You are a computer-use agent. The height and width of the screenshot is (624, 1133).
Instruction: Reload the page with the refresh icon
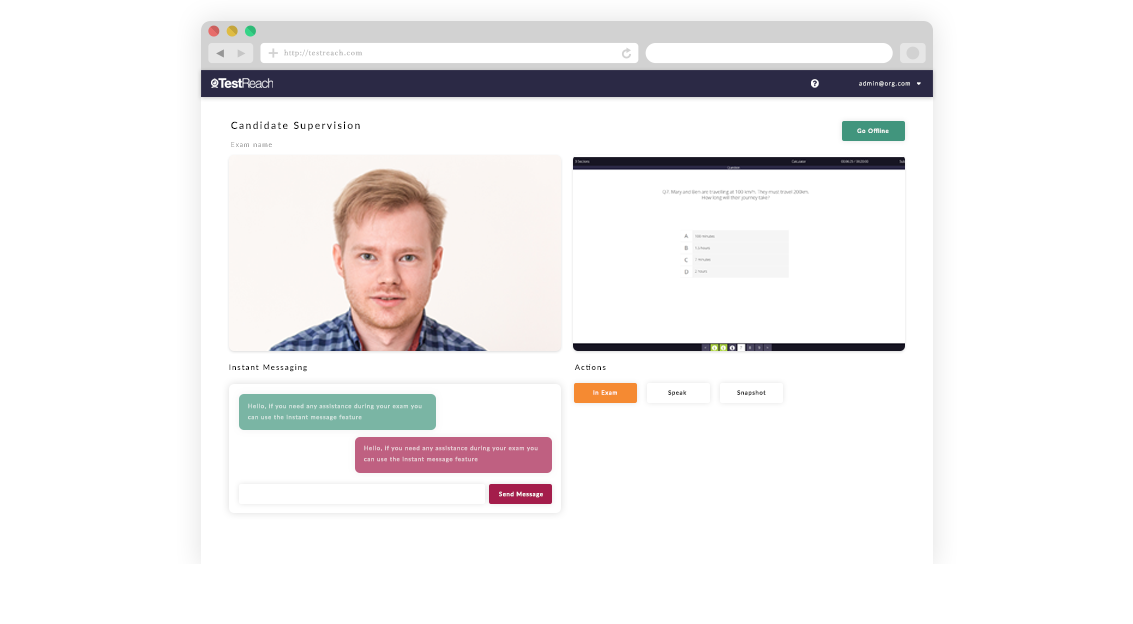(626, 53)
